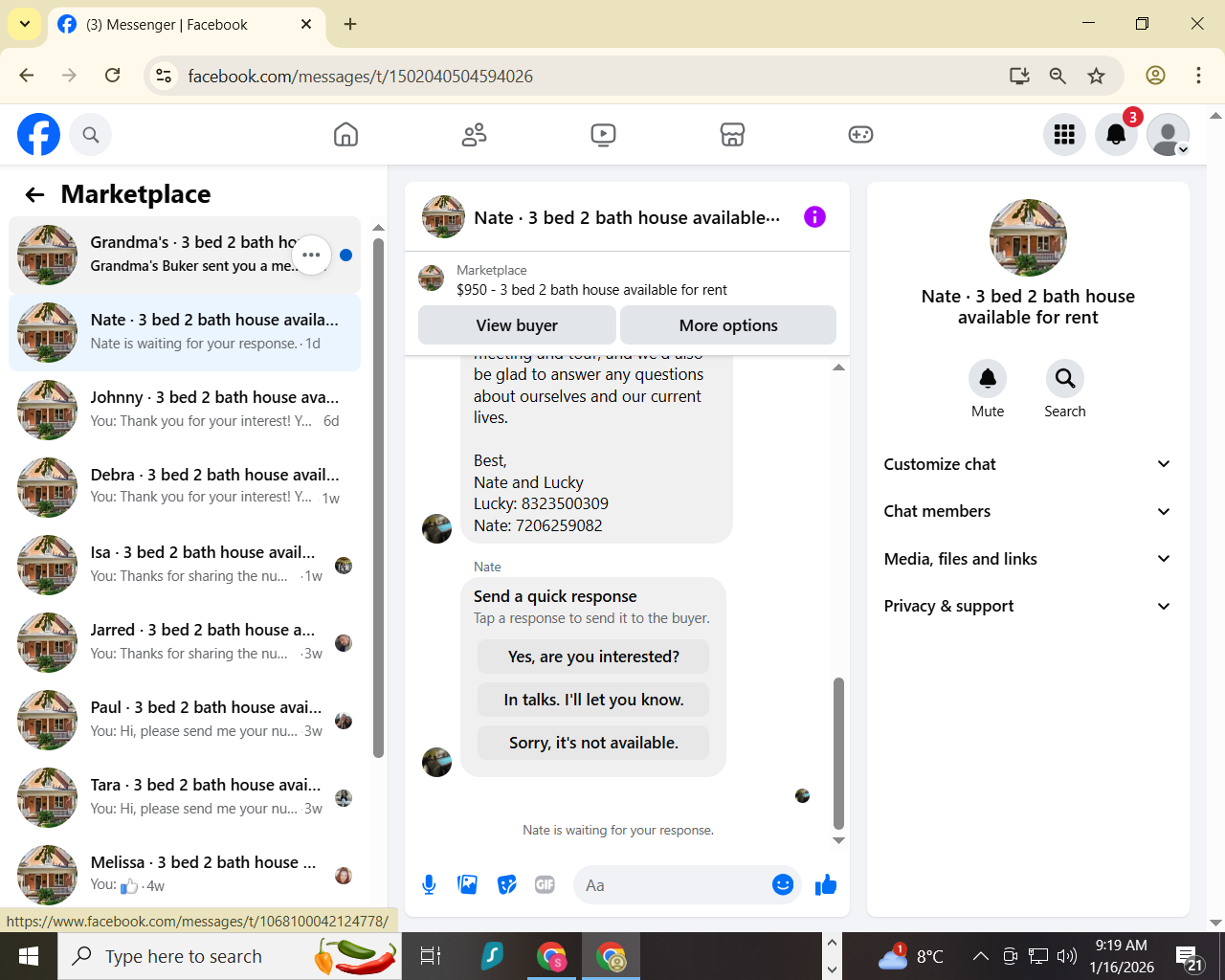Send quick reply 'In talks. I'll let you know.'
The height and width of the screenshot is (980, 1225).
(593, 700)
